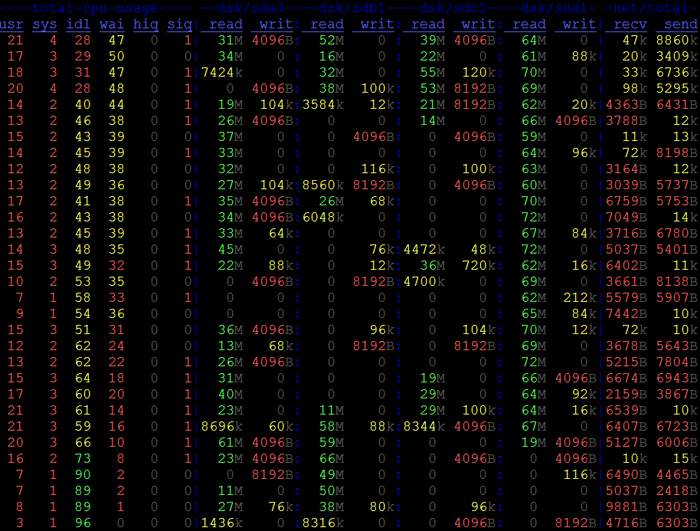The width and height of the screenshot is (700, 531).
Task: Click the '5737B' send value
Action: [x=677, y=185]
